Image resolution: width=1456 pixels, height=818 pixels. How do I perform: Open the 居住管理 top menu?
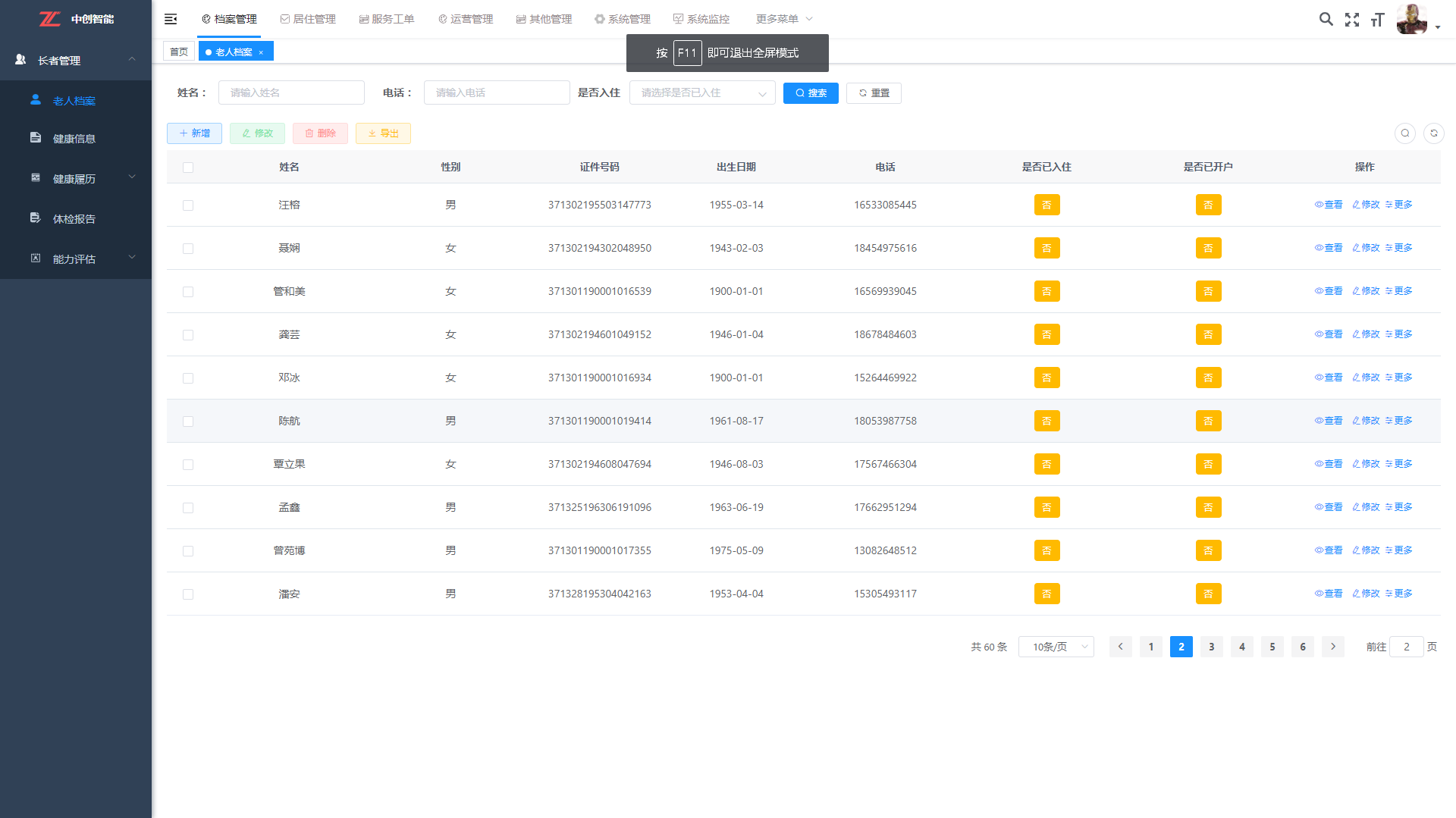click(x=308, y=19)
